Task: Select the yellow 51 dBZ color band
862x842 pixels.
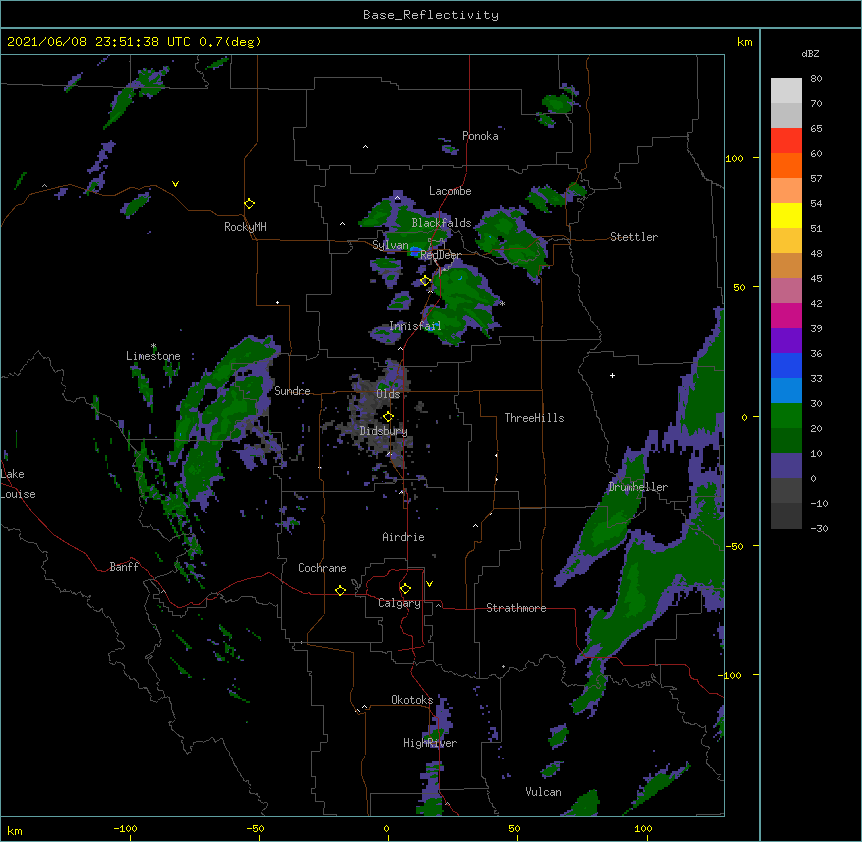Action: [x=786, y=215]
